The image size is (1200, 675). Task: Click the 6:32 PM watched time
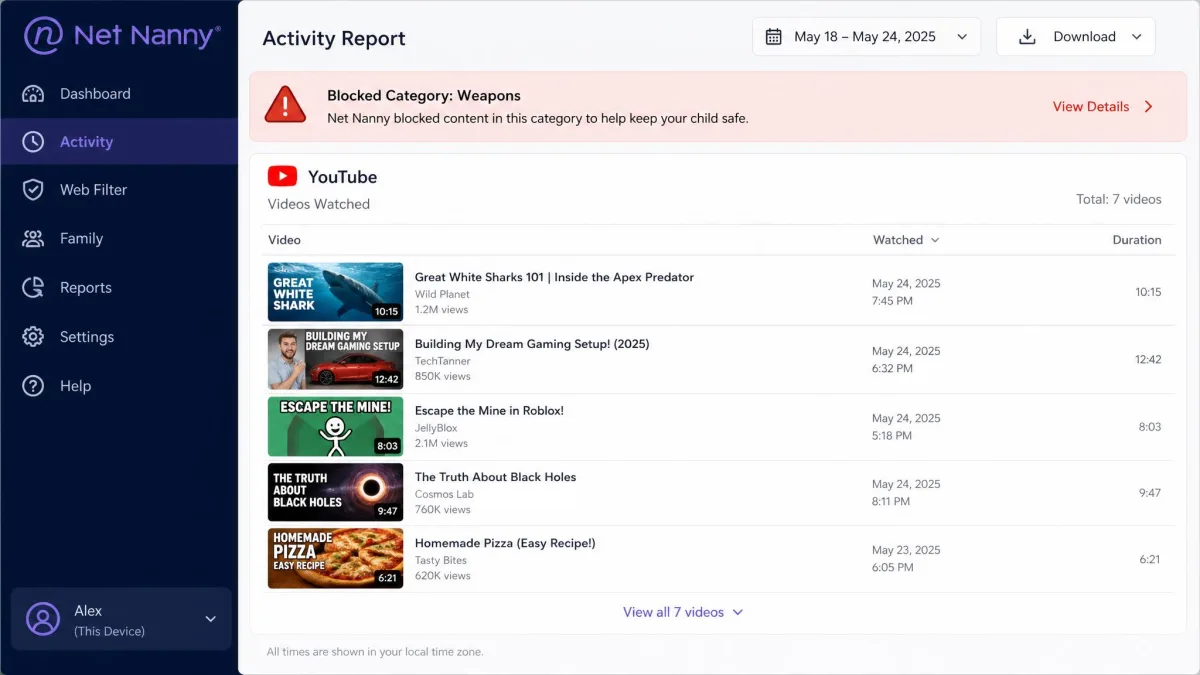pos(892,368)
